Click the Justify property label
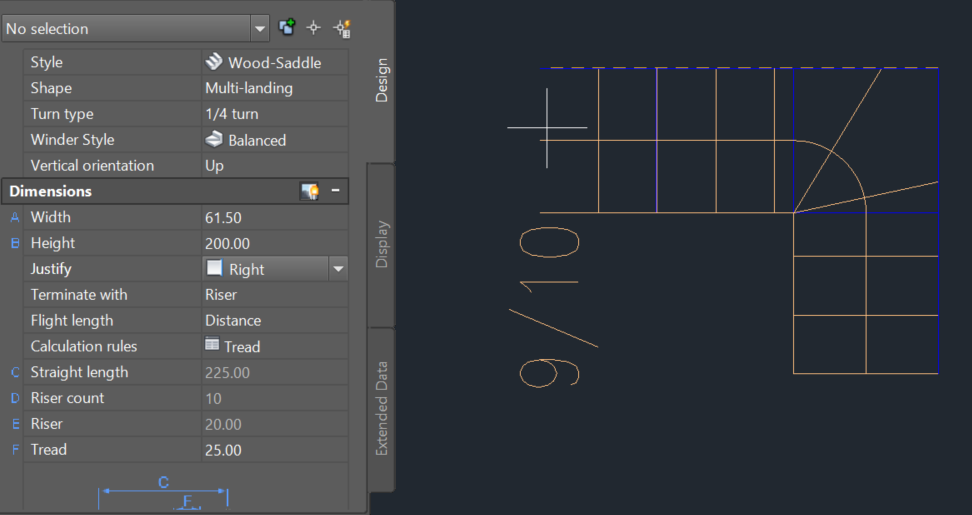Image resolution: width=972 pixels, height=515 pixels. point(51,269)
